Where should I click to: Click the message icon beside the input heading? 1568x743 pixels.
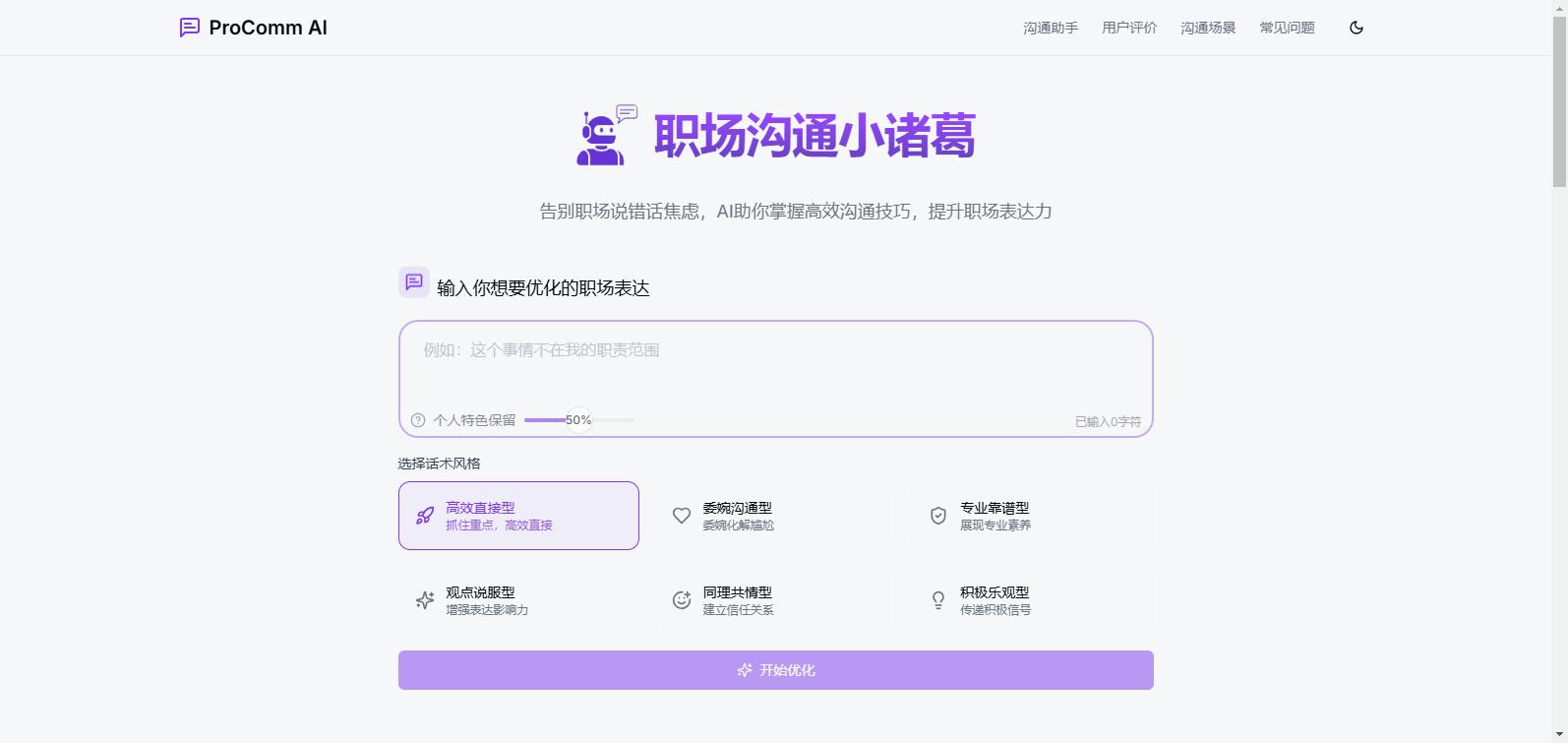[x=413, y=282]
